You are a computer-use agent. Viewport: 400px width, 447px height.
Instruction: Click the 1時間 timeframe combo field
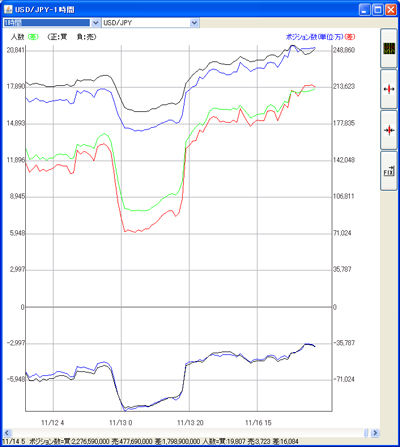click(51, 23)
